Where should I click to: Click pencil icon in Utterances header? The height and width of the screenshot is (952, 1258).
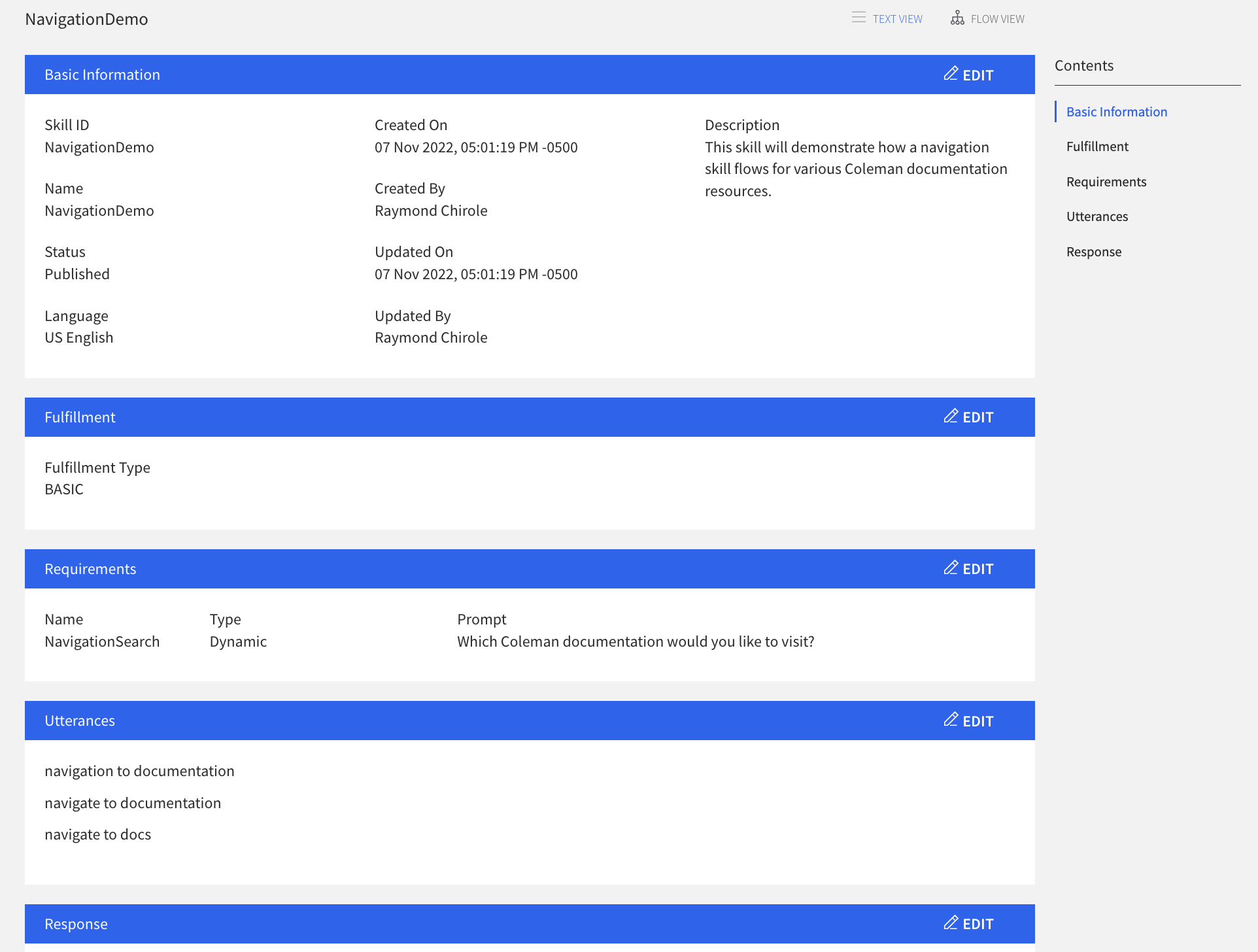click(x=951, y=719)
